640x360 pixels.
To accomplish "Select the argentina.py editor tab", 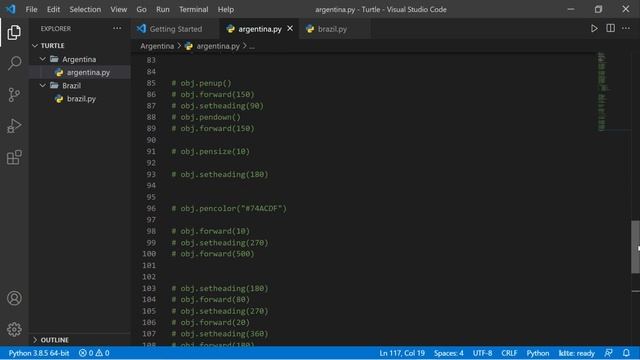I will [x=260, y=29].
